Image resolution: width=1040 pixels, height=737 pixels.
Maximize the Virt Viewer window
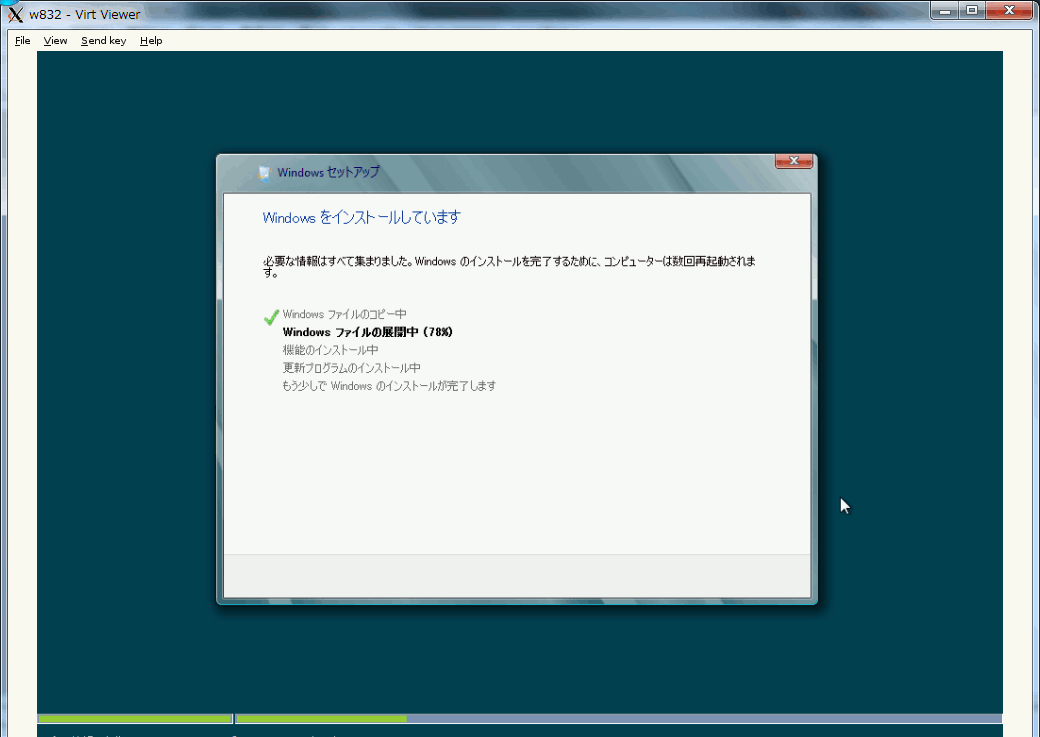(x=972, y=11)
